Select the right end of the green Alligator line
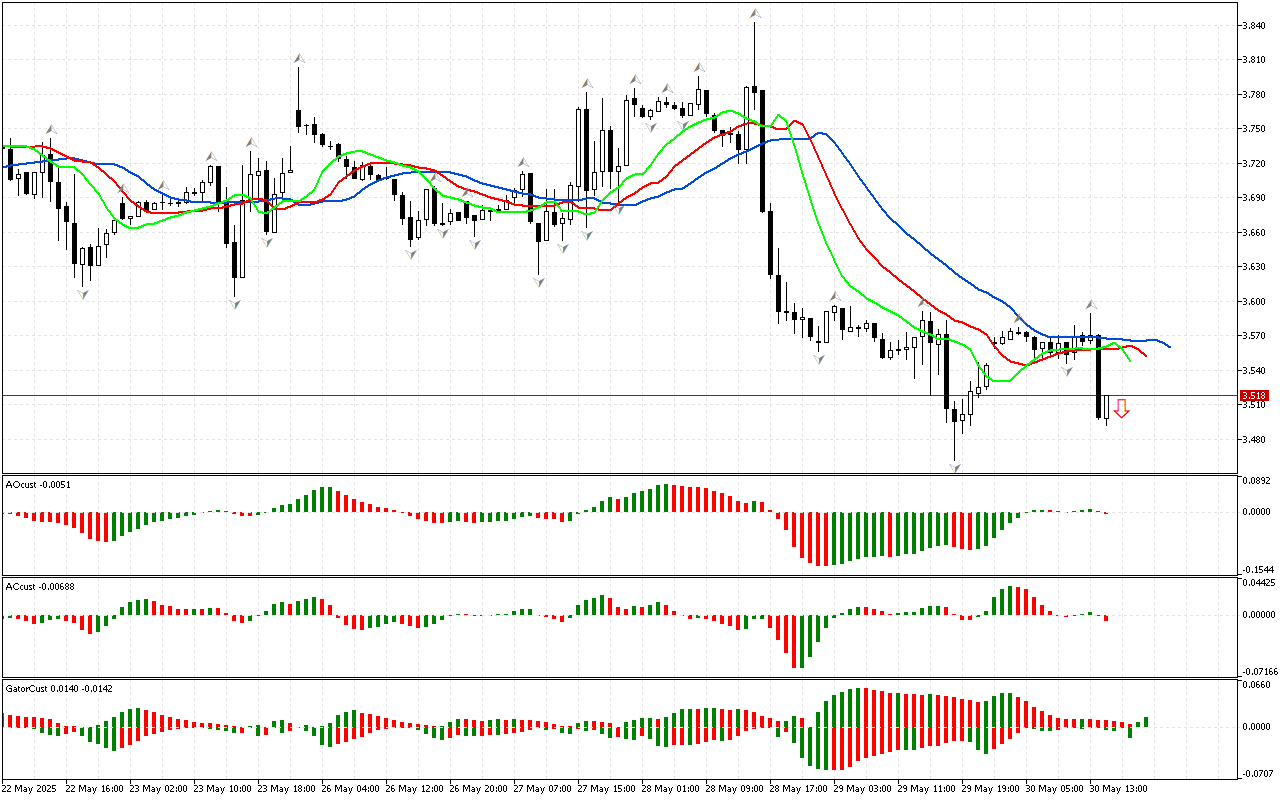Screen dimensions: 1280x800 1130,360
